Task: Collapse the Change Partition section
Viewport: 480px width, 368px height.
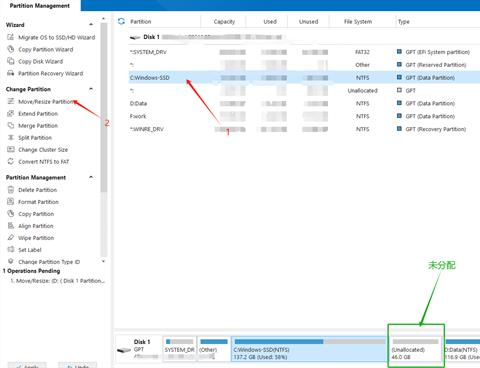Action: 91,89
